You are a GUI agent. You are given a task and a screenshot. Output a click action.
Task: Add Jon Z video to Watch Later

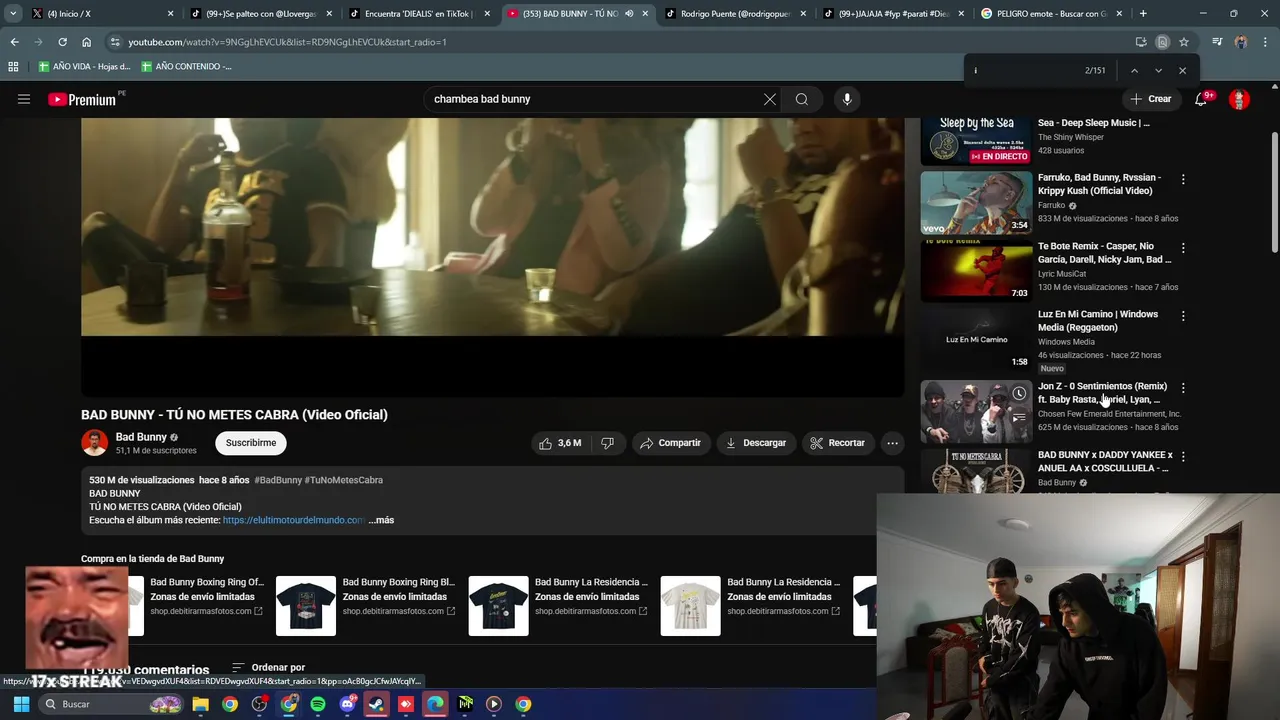click(x=1018, y=393)
